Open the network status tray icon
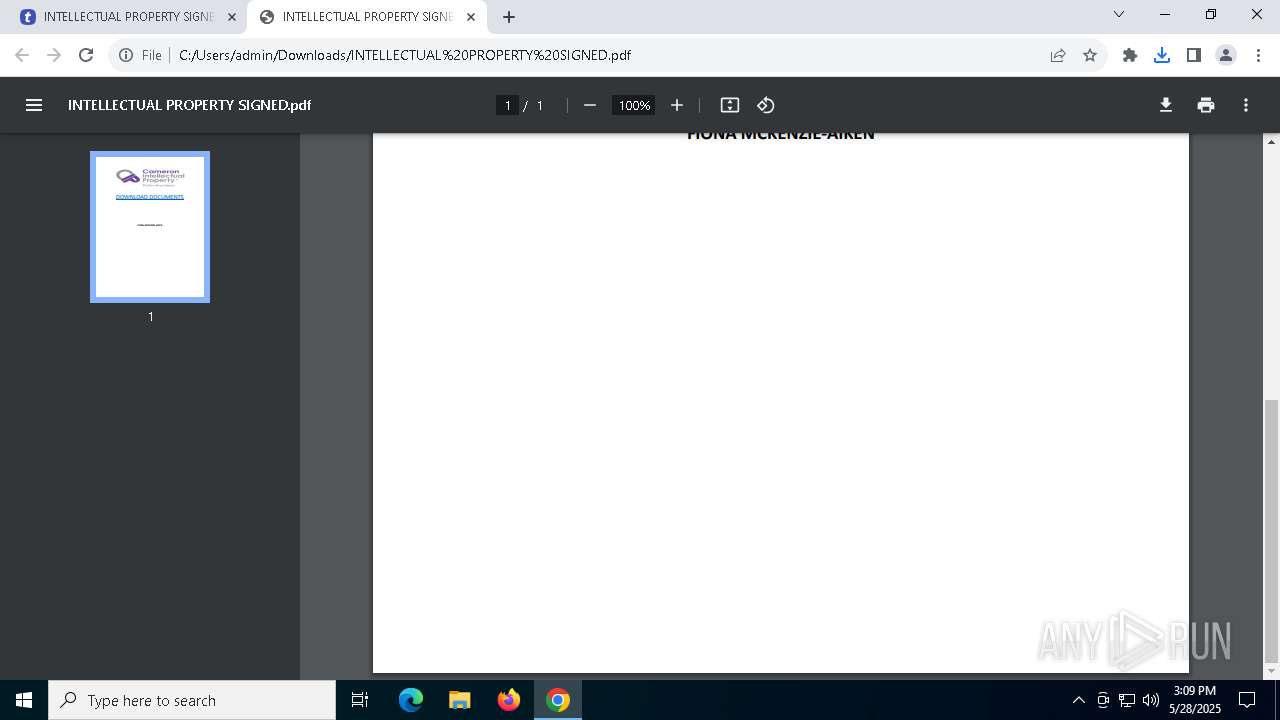The height and width of the screenshot is (720, 1280). coord(1127,700)
